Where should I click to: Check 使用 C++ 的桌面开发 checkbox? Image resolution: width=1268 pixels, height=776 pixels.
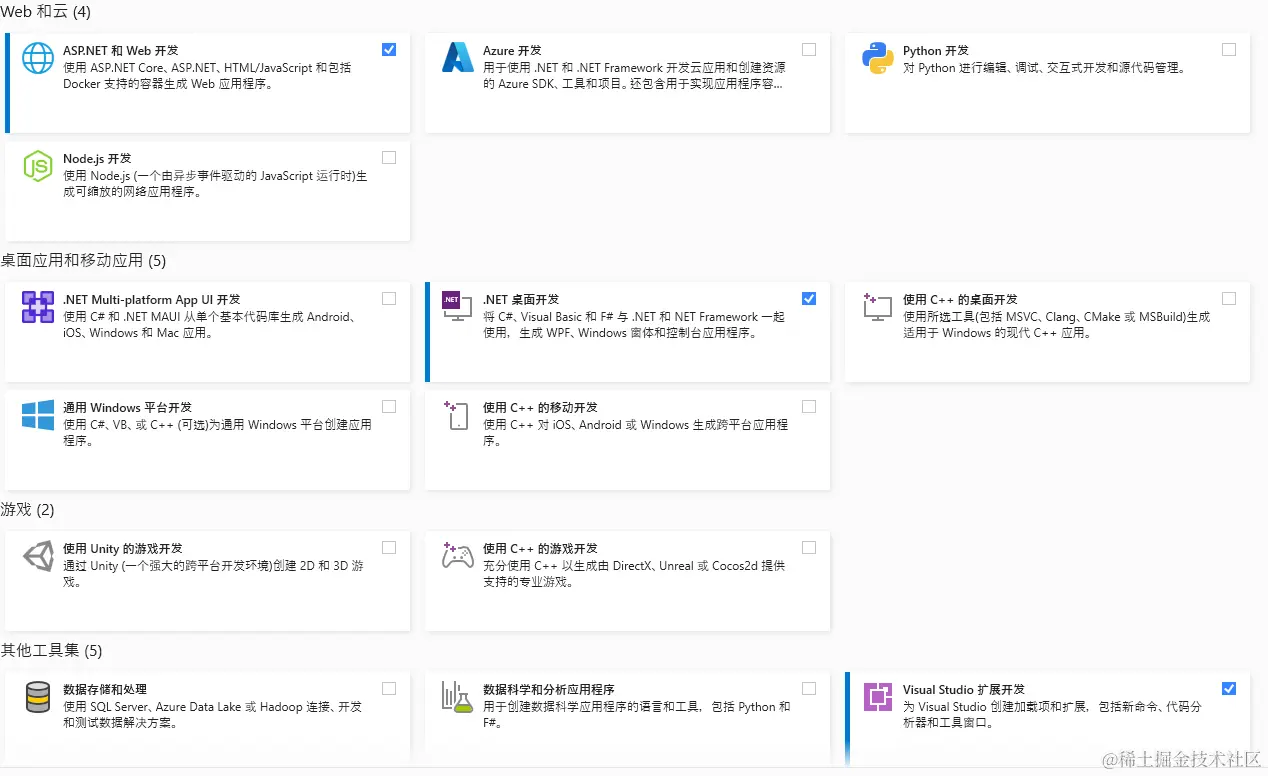1229,298
